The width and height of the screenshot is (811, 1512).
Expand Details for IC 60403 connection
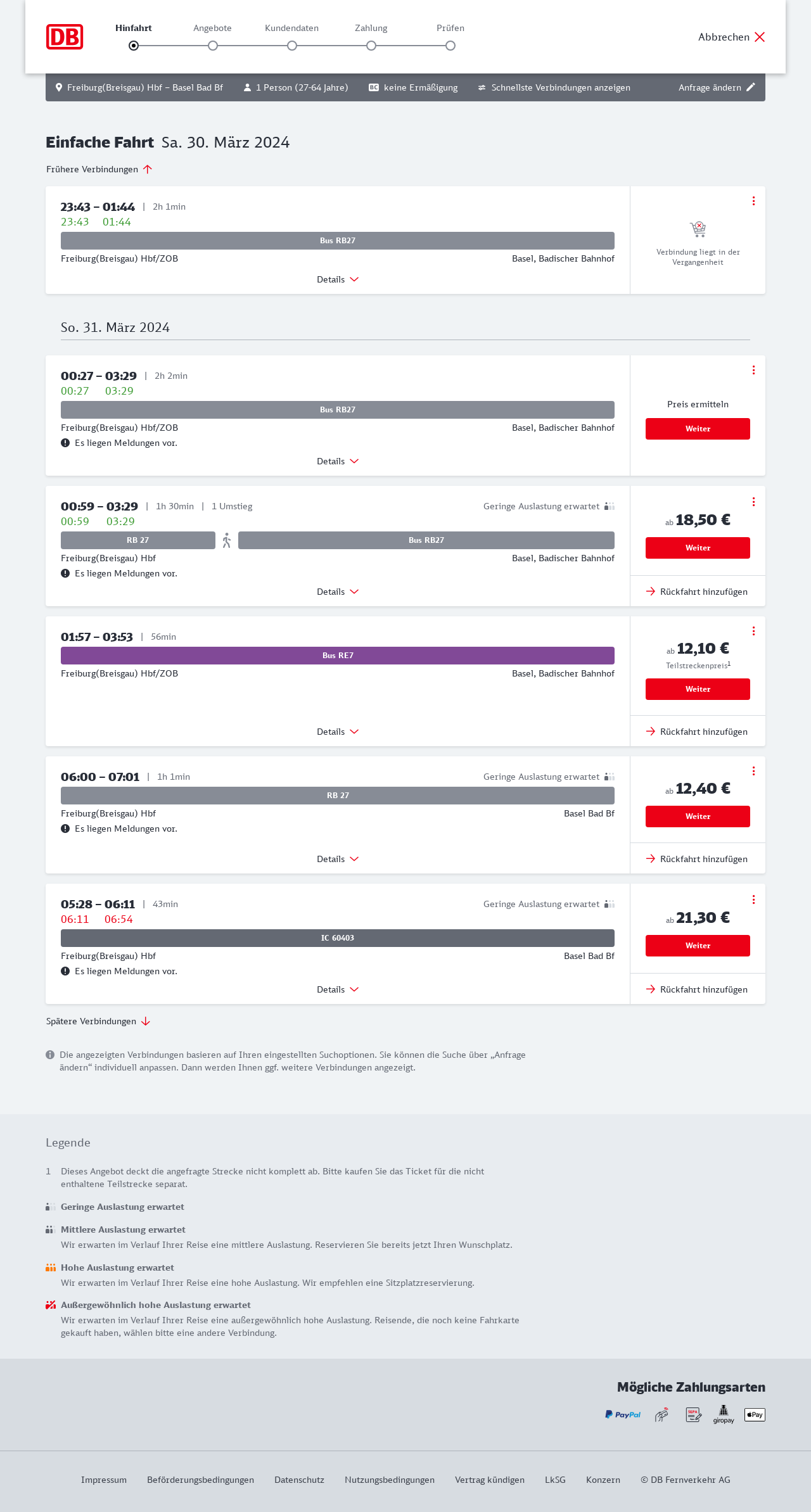point(338,989)
